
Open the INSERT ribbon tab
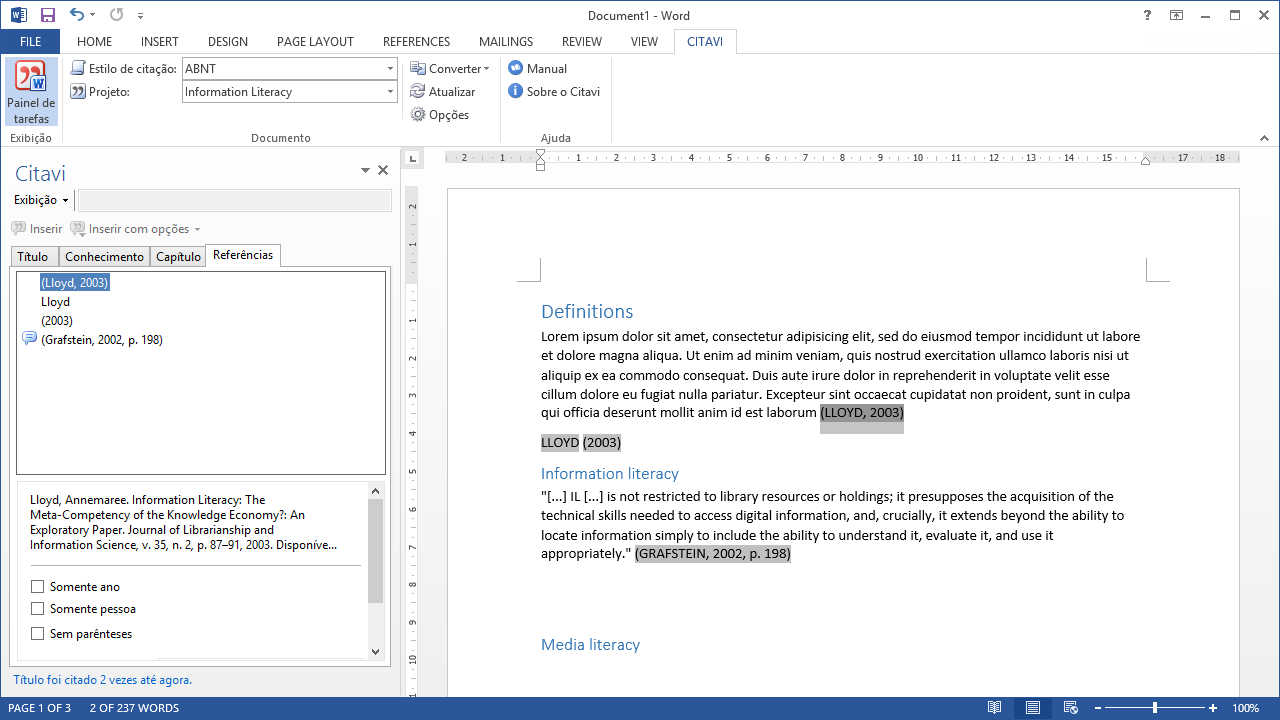[160, 42]
